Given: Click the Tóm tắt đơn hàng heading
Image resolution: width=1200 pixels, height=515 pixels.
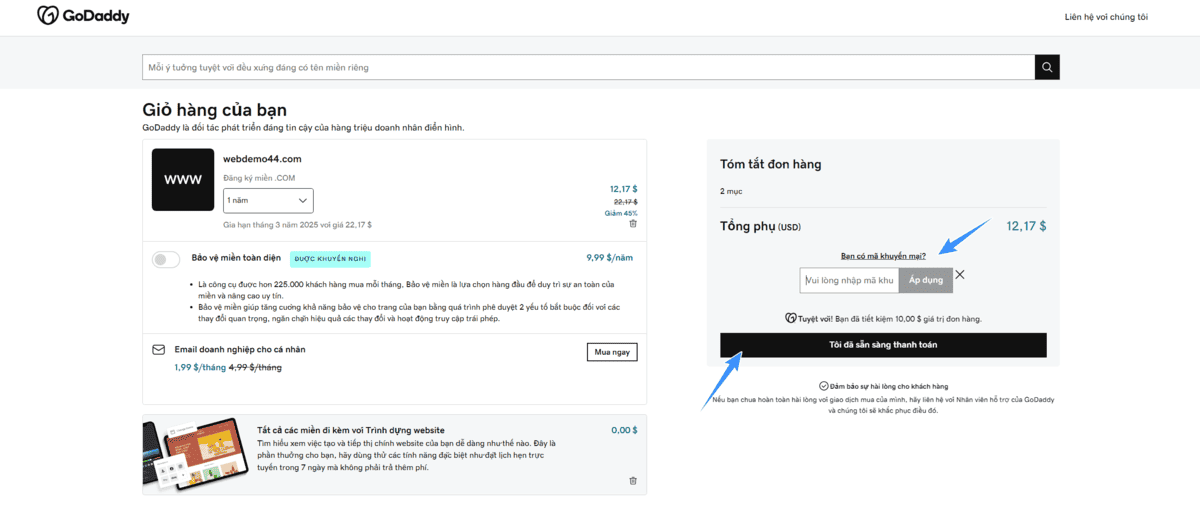Looking at the screenshot, I should (771, 164).
